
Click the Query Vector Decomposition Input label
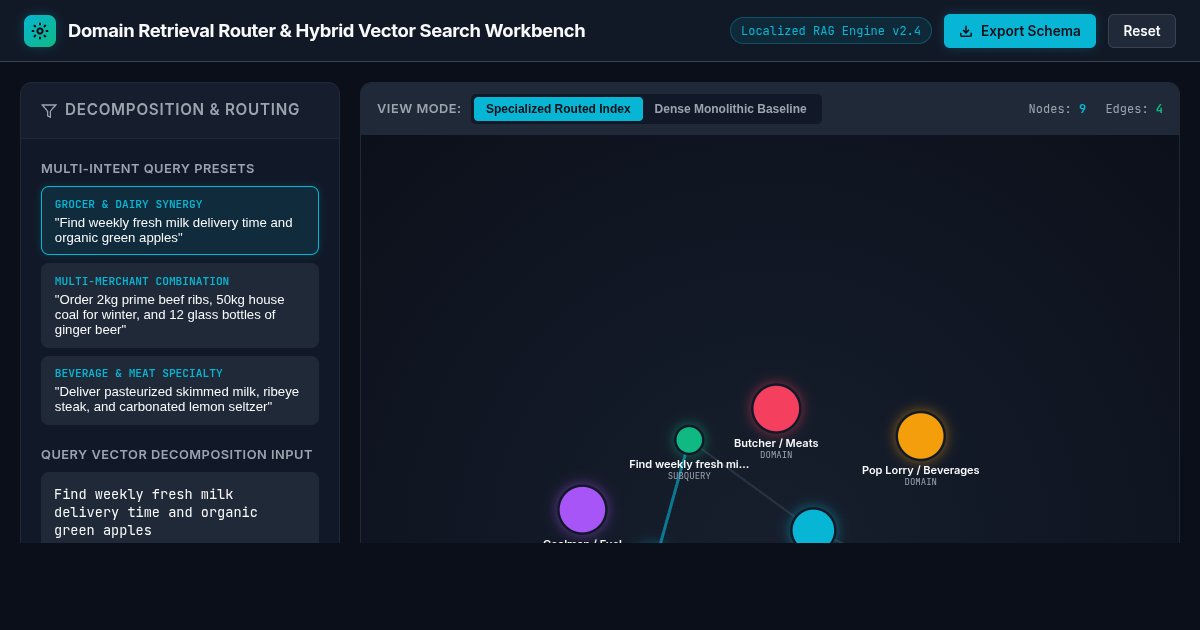177,455
